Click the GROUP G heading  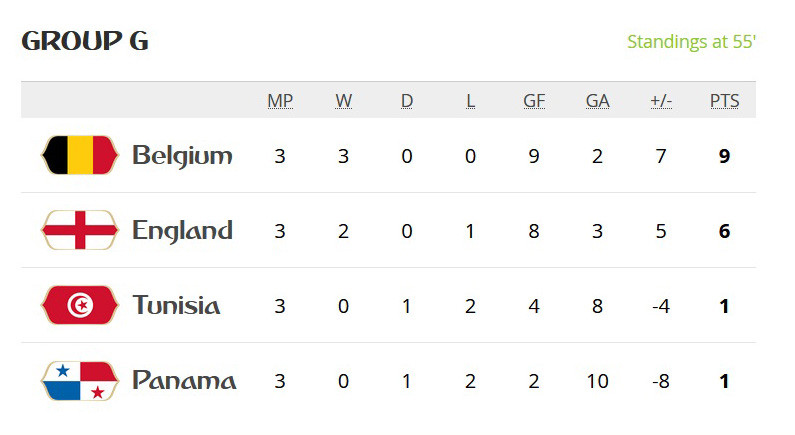pyautogui.click(x=85, y=42)
